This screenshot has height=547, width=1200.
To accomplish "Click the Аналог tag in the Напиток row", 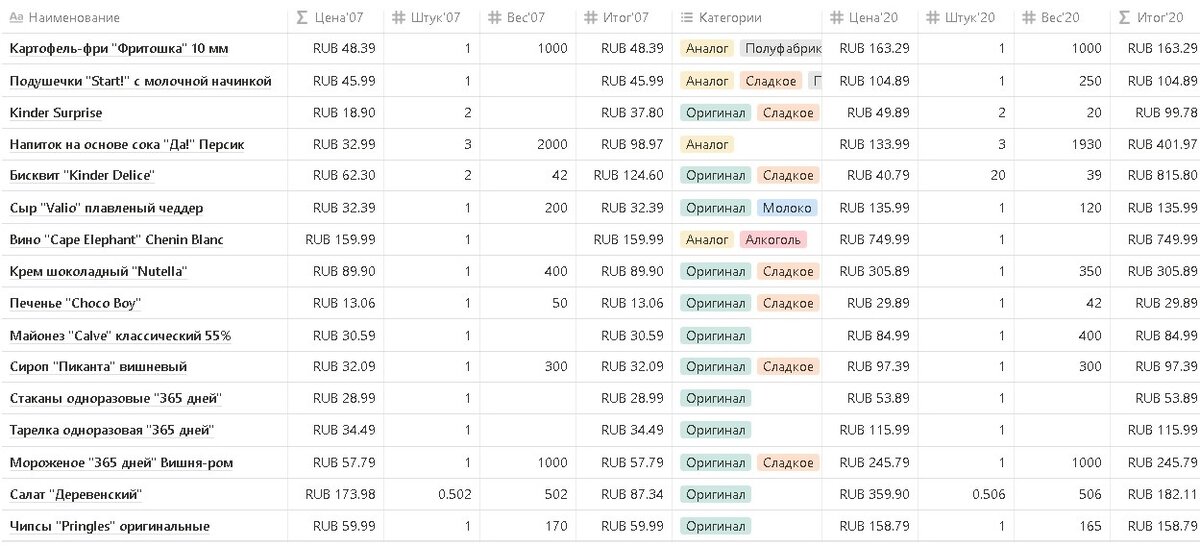I will (x=707, y=145).
